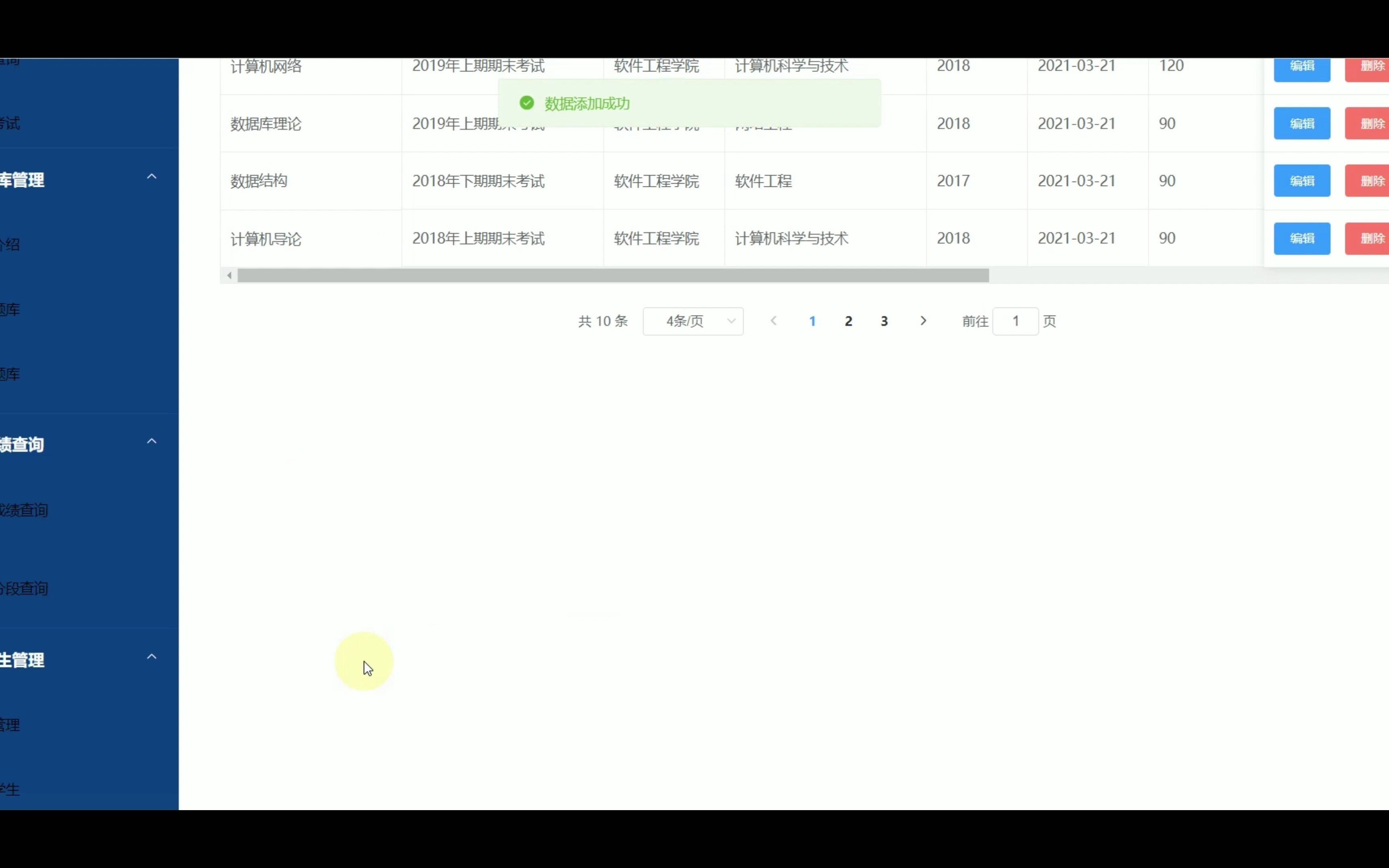Focus the 前往 page number input
The width and height of the screenshot is (1389, 868).
(1015, 321)
